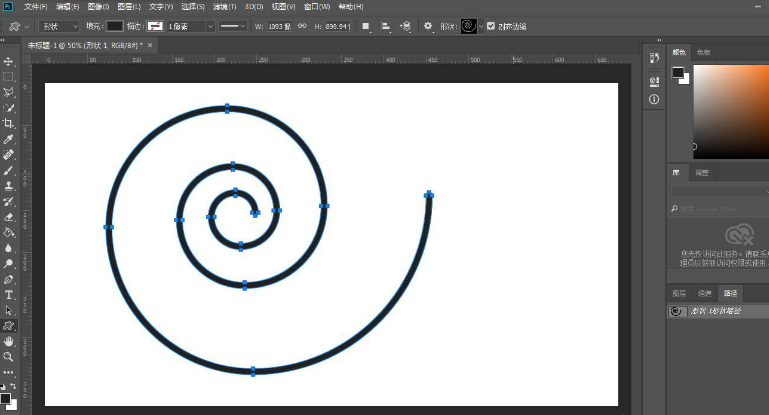Switch to the 图层 tab

click(x=679, y=293)
